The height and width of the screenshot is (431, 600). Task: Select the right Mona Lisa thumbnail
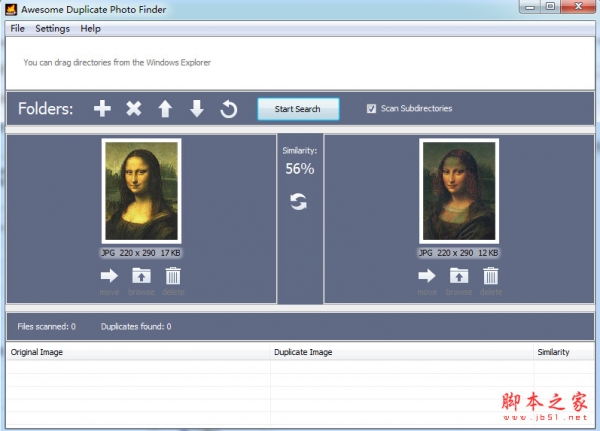[459, 191]
